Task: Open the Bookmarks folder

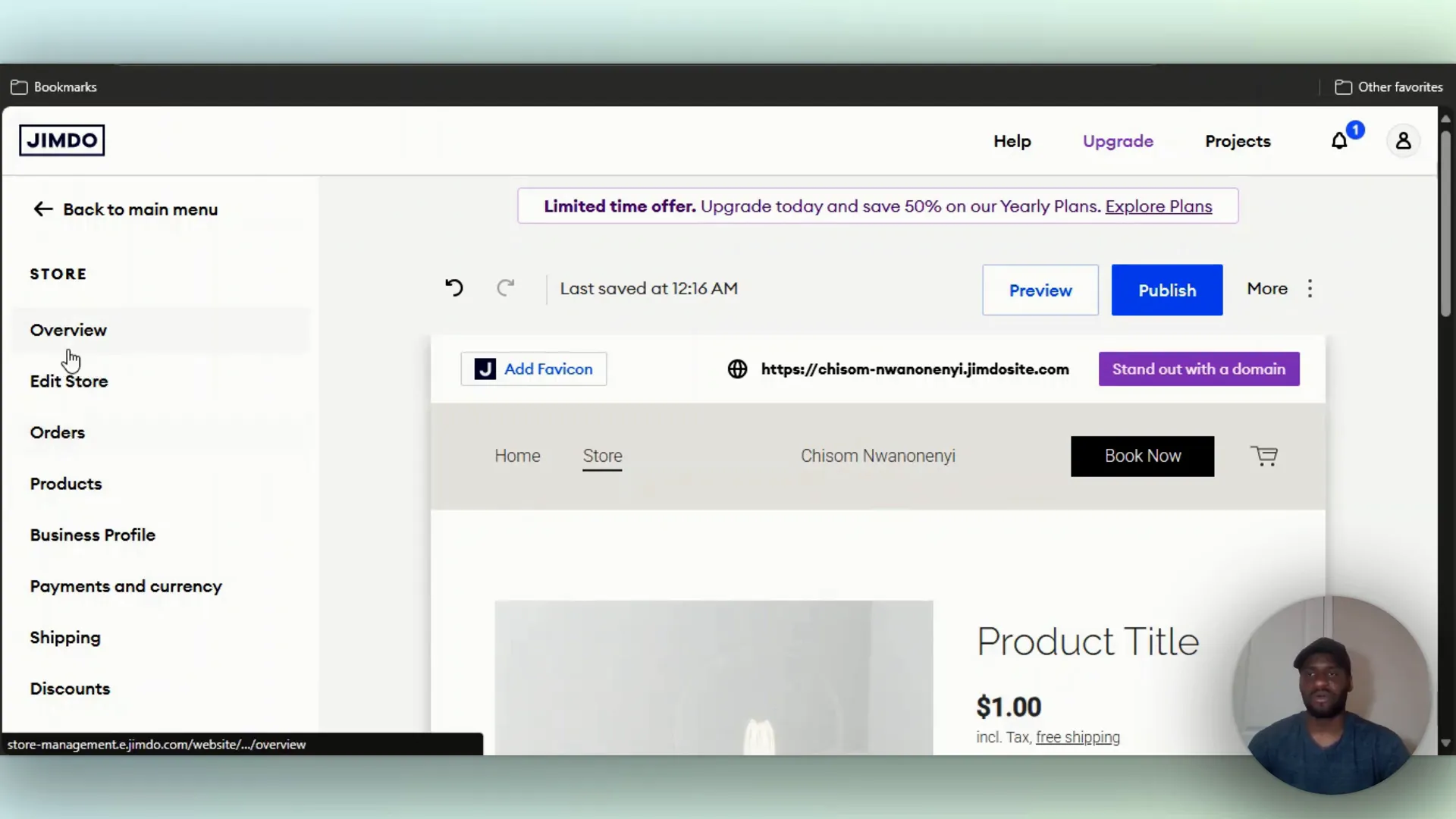Action: coord(54,87)
